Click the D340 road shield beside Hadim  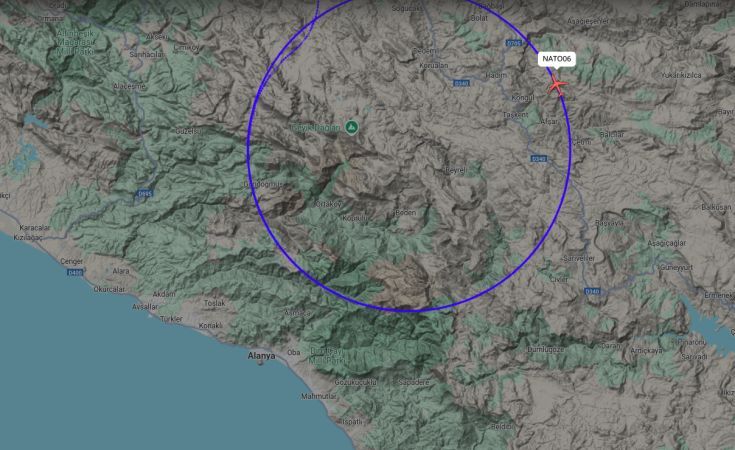point(461,83)
